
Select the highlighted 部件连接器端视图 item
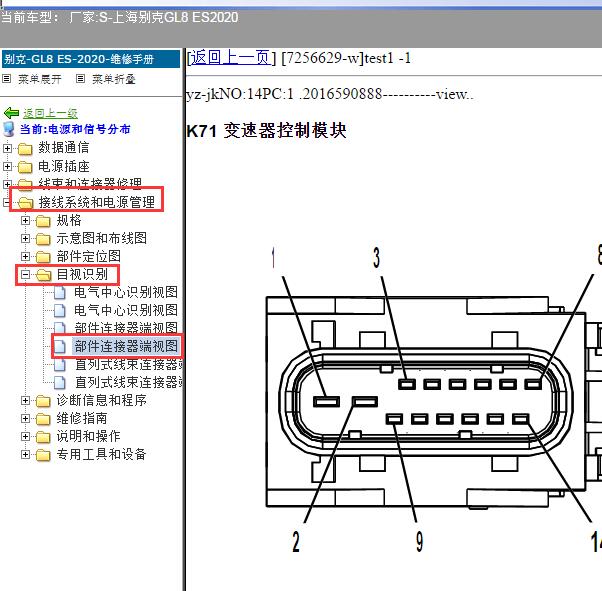tap(126, 347)
